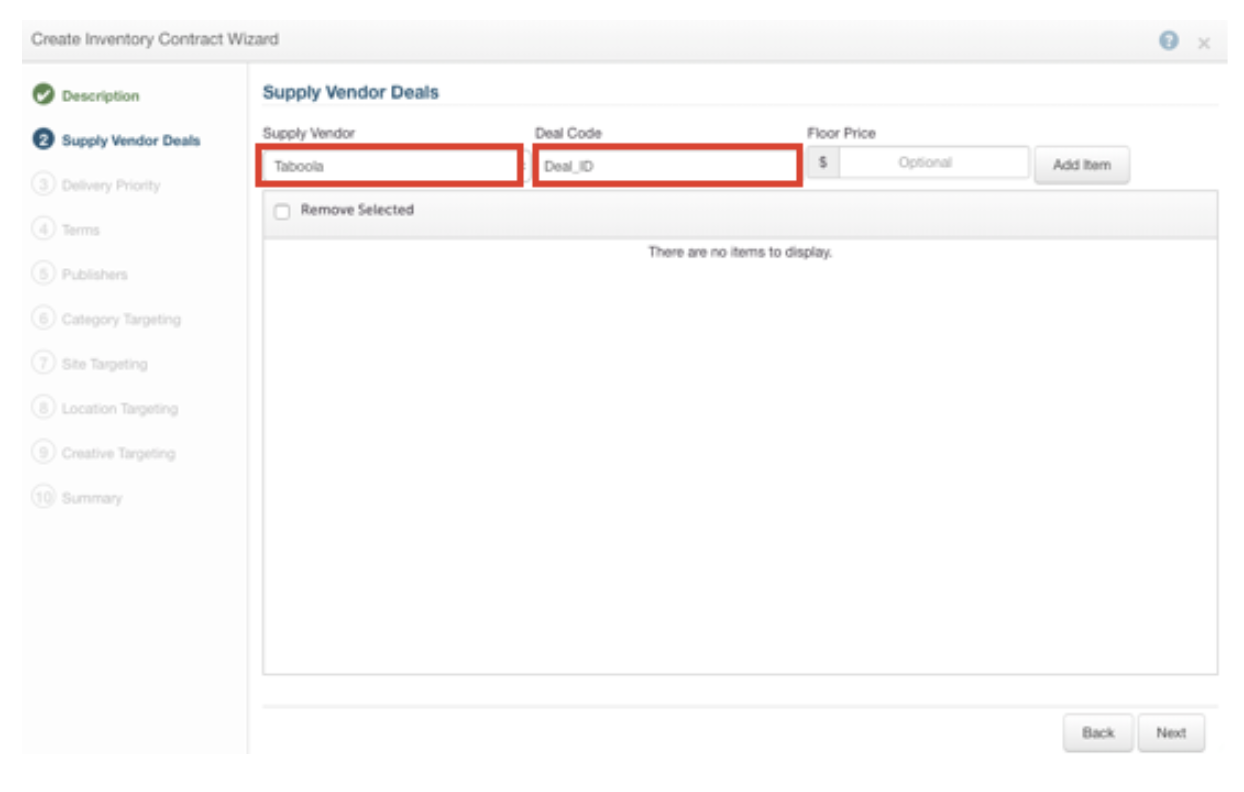The width and height of the screenshot is (1244, 792).
Task: Toggle the Remove Selected checkbox
Action: 282,211
